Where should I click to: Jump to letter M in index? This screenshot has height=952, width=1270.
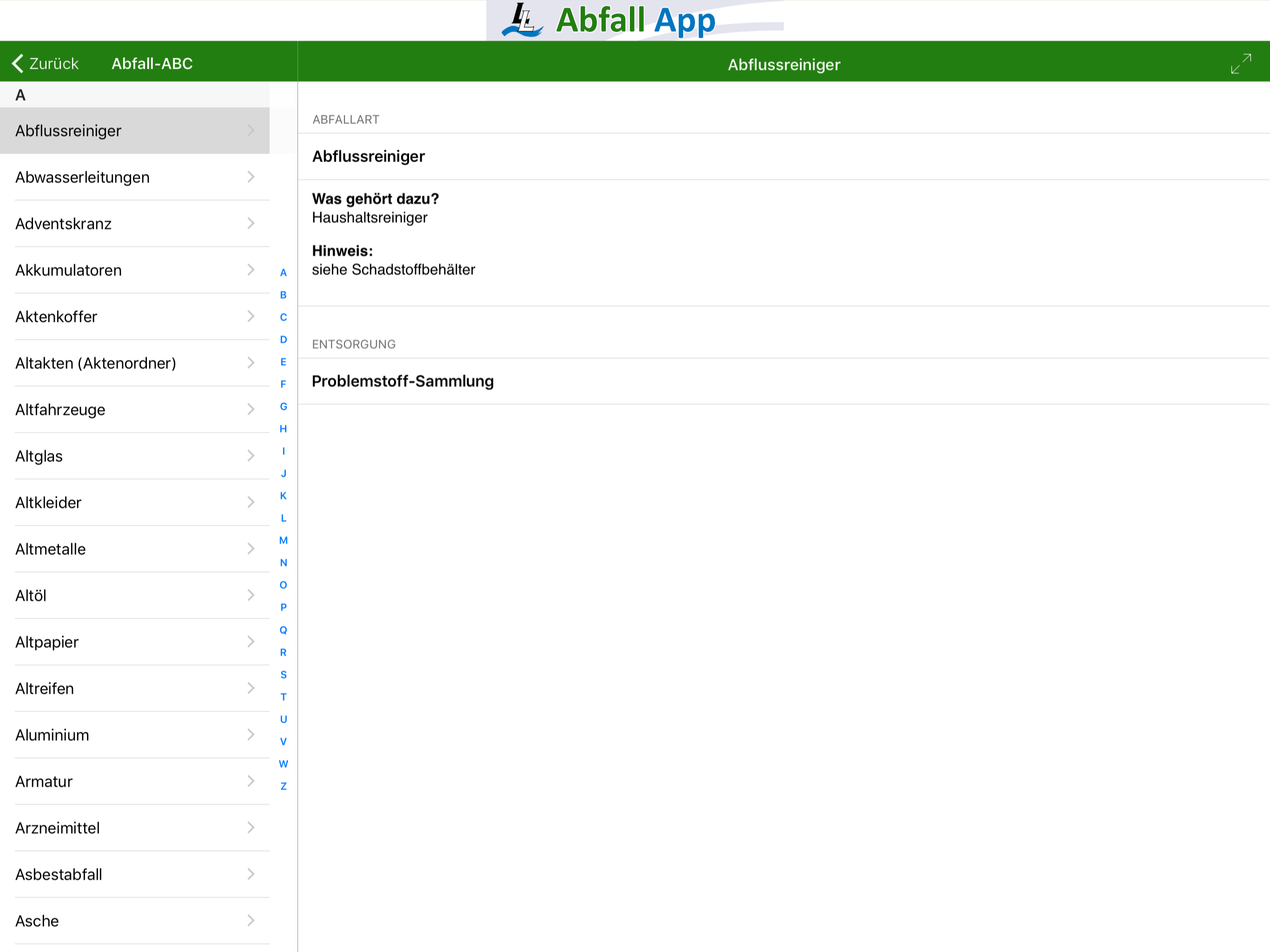tap(283, 541)
